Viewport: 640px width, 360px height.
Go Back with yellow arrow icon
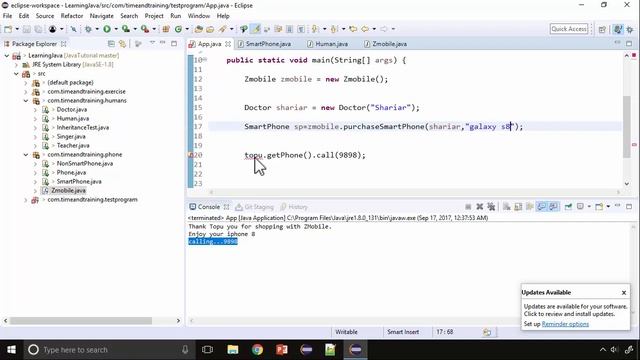365,29
